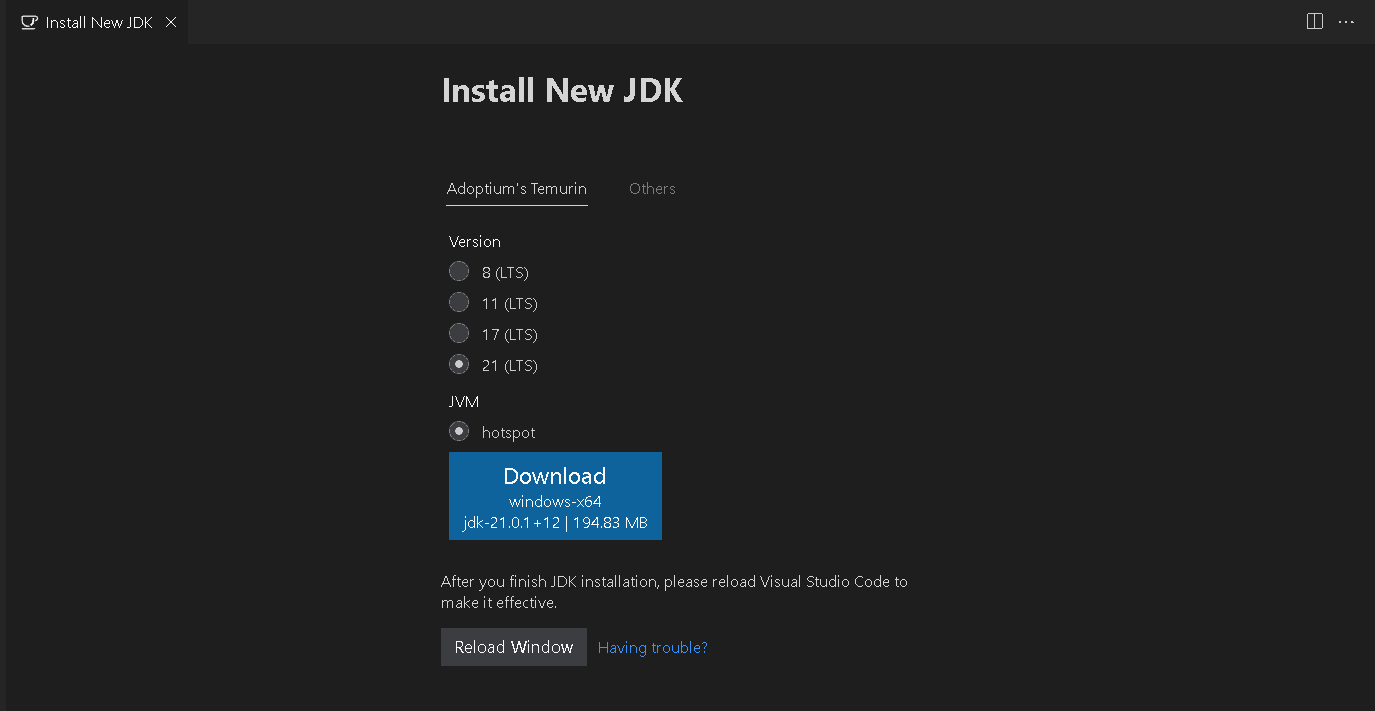Click the reload instructions paragraph text

tap(674, 592)
